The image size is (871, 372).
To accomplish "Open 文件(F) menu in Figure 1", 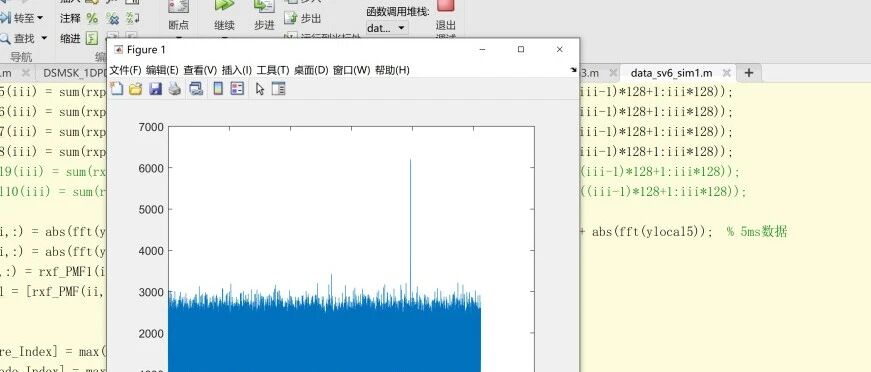I will click(126, 70).
